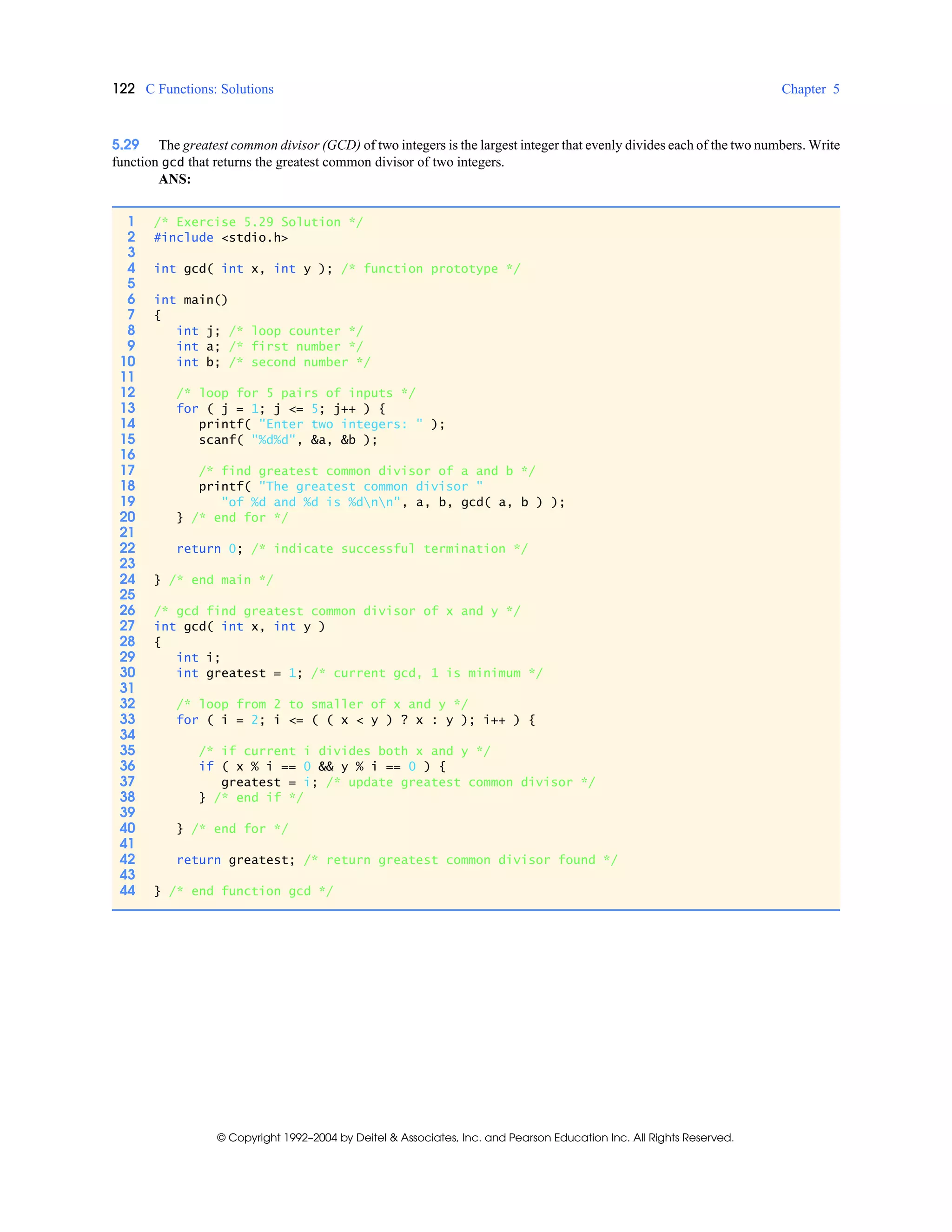Click the "/* update greatest common divisor */" comment

(460, 782)
